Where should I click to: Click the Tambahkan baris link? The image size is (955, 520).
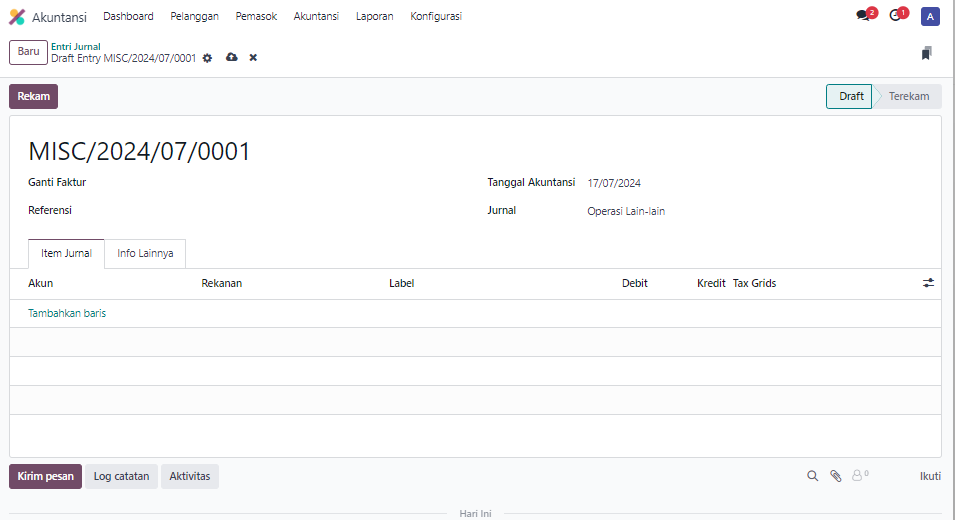pyautogui.click(x=67, y=313)
